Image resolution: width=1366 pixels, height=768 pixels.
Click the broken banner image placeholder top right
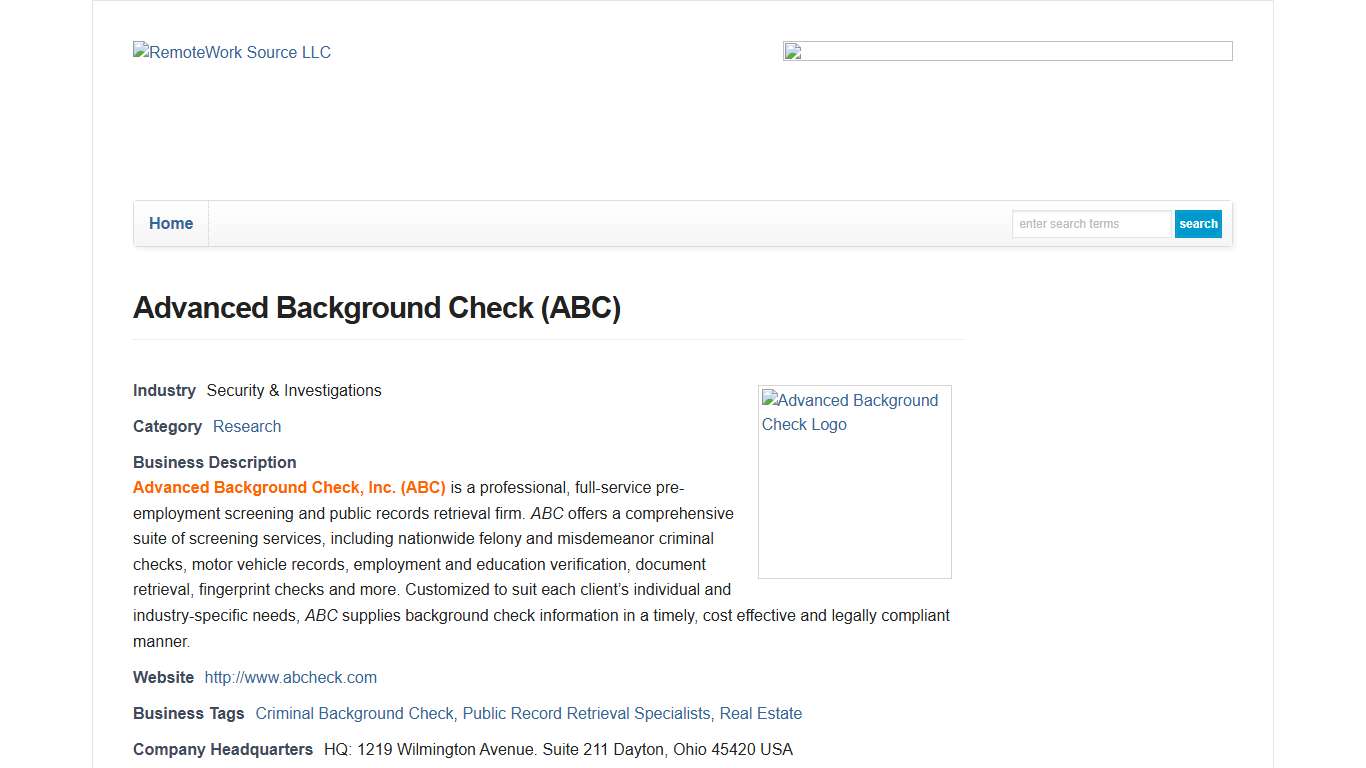1007,51
